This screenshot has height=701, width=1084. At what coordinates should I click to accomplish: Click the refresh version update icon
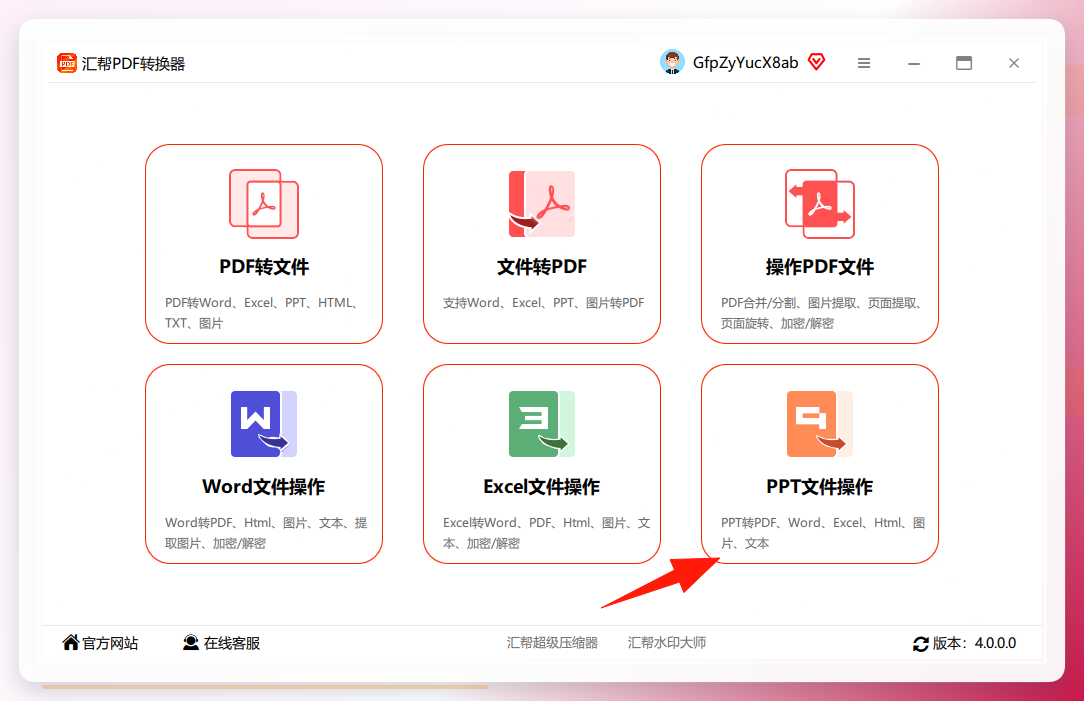point(920,644)
